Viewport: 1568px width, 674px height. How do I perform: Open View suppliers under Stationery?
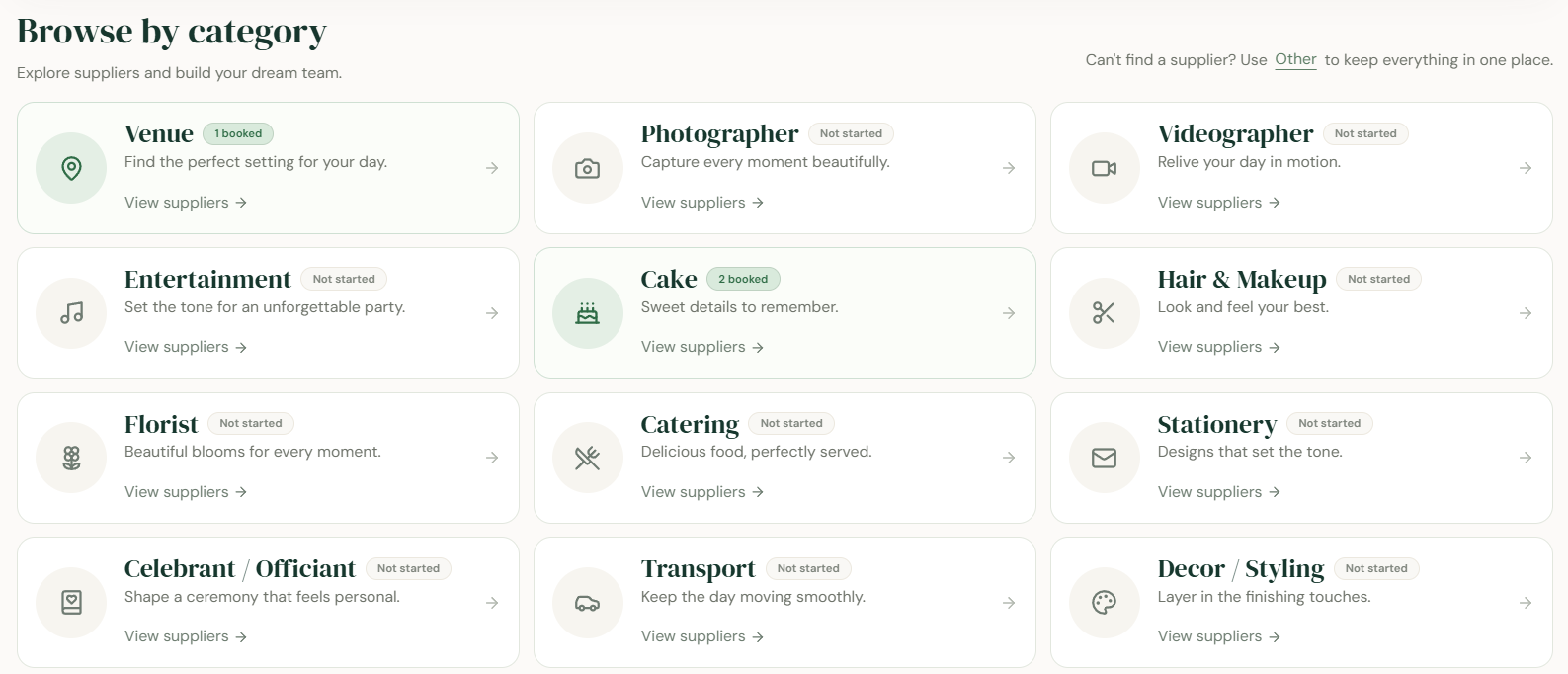tap(1219, 492)
